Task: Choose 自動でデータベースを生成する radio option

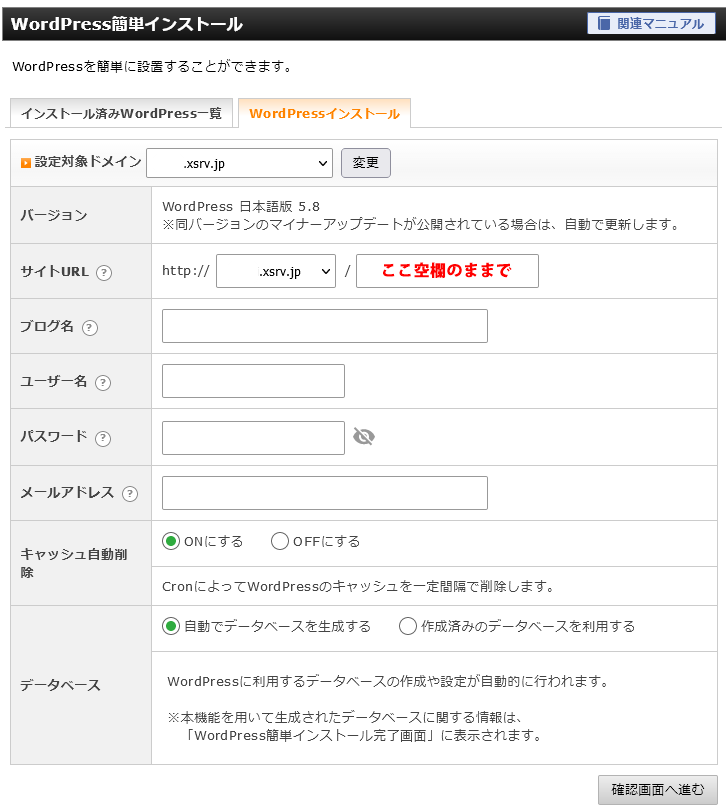Action: (171, 626)
